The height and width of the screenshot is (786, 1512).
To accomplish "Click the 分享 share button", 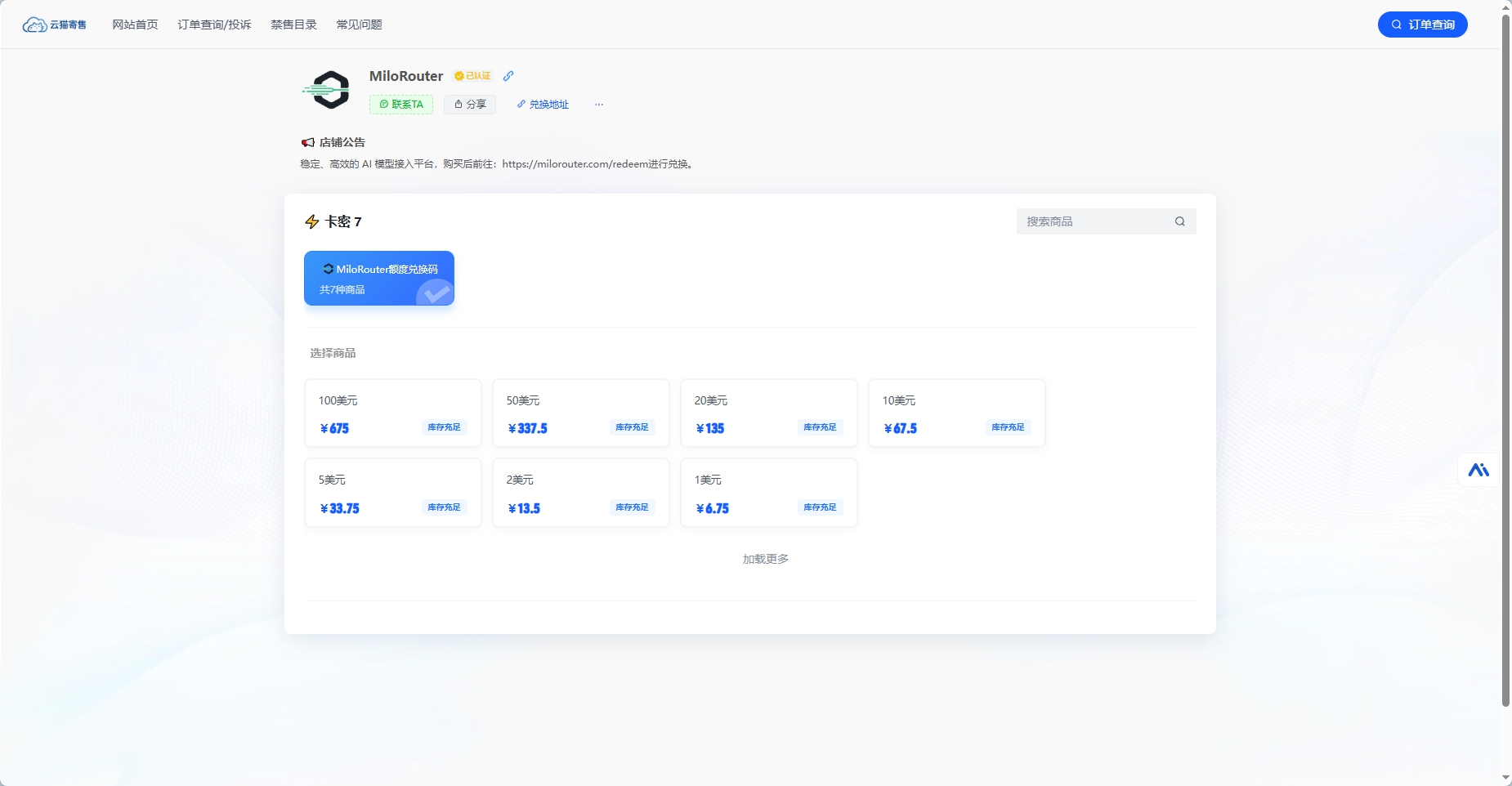I will pos(470,105).
